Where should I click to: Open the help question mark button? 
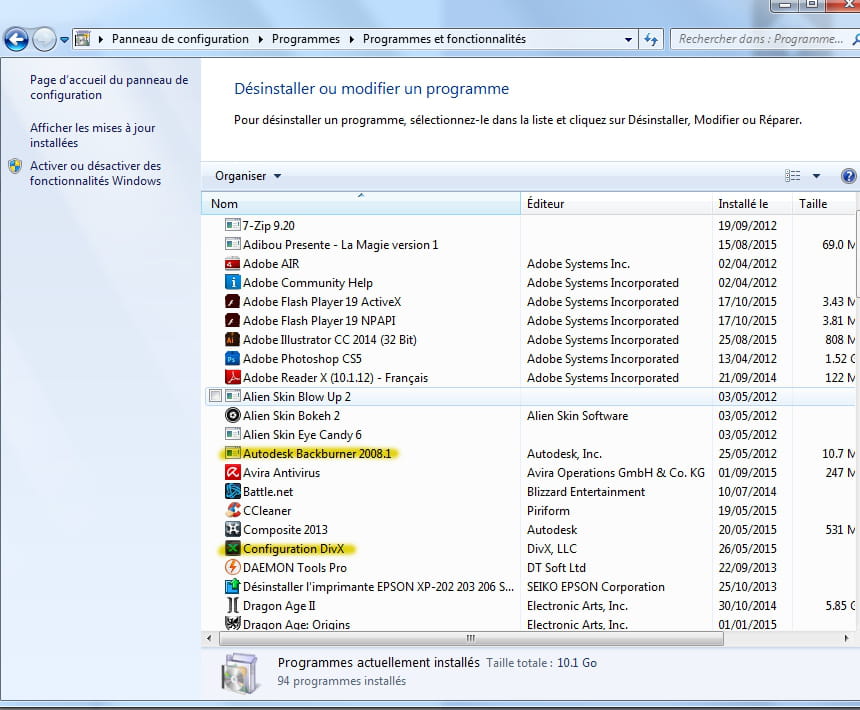click(x=848, y=176)
